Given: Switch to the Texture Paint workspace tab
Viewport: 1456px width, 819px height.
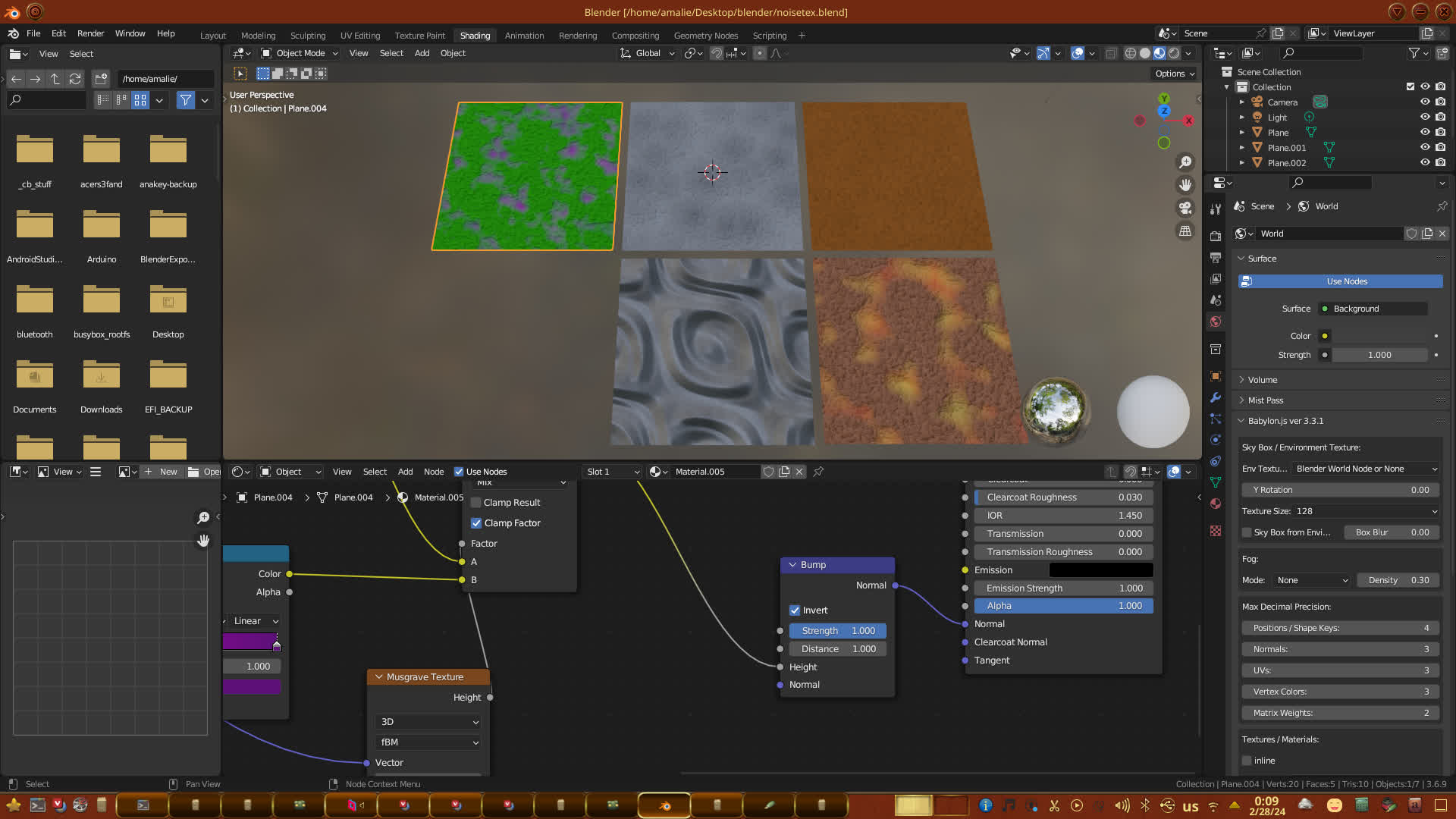Looking at the screenshot, I should (419, 36).
